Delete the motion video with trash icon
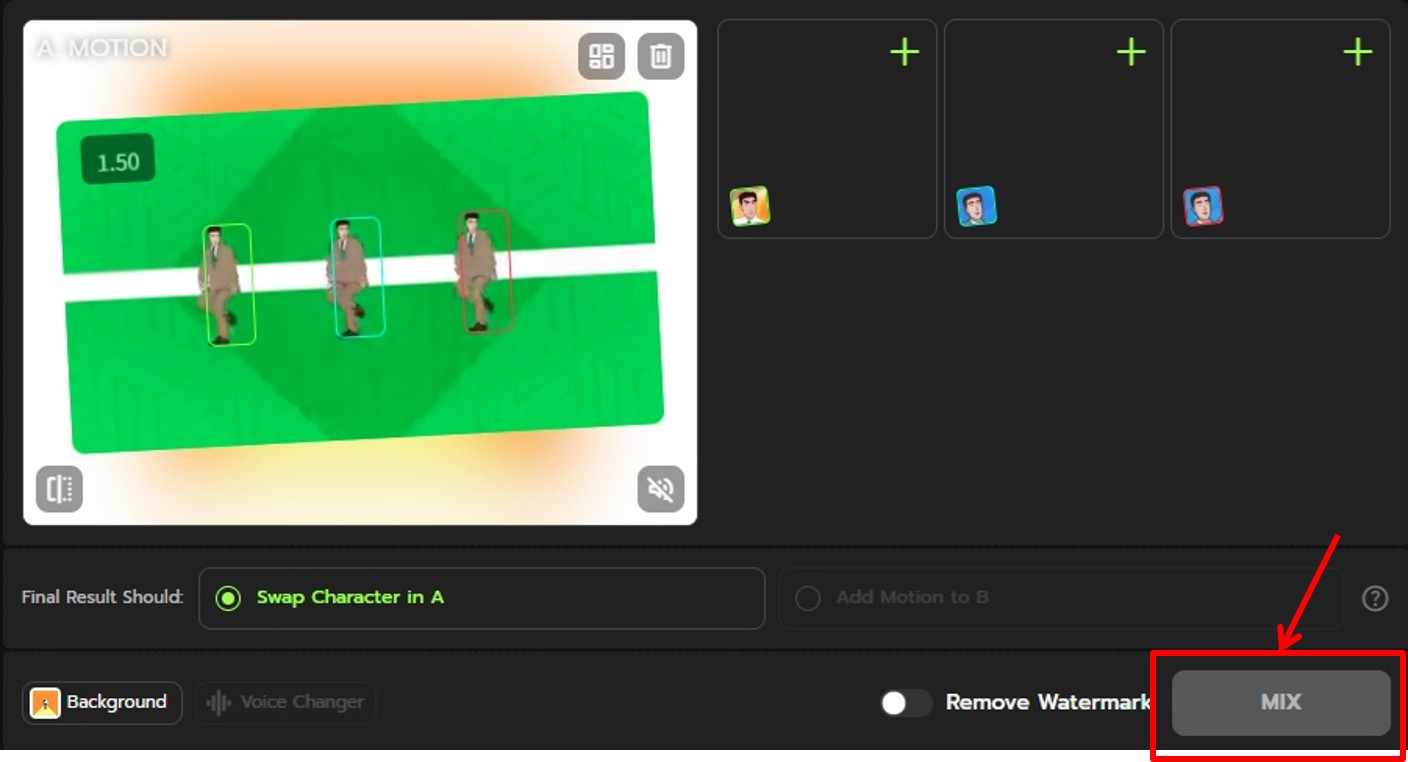This screenshot has width=1408, height=762. pyautogui.click(x=660, y=56)
